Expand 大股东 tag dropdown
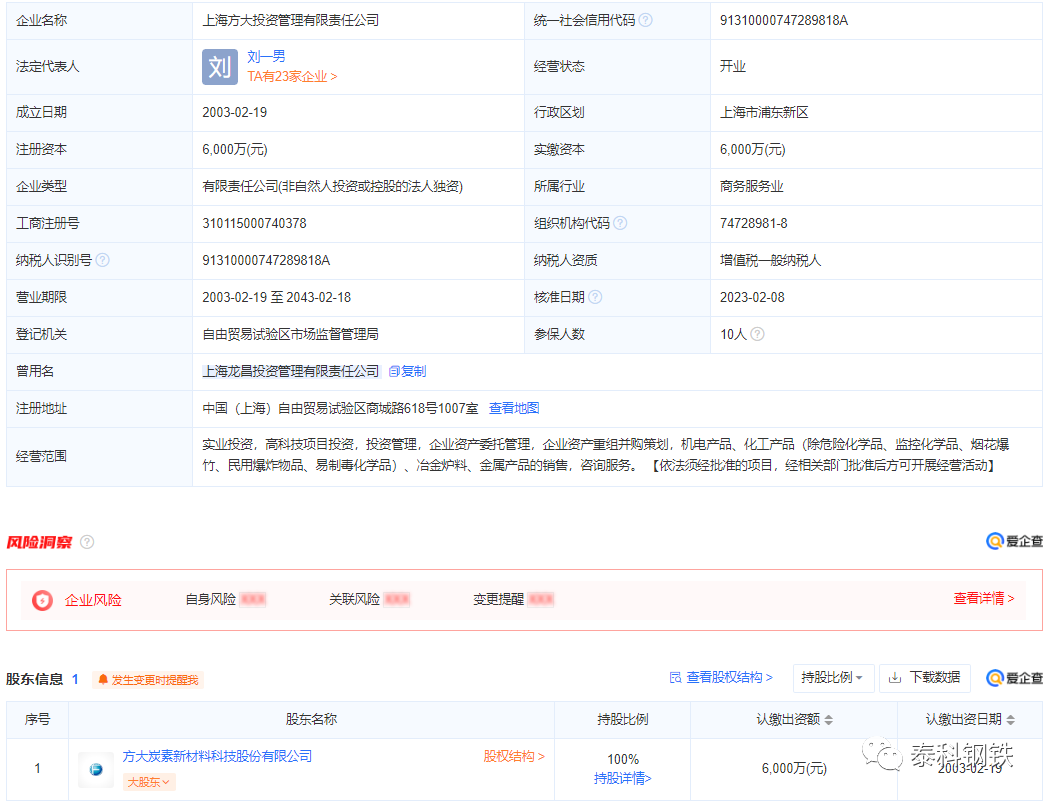 pos(149,782)
